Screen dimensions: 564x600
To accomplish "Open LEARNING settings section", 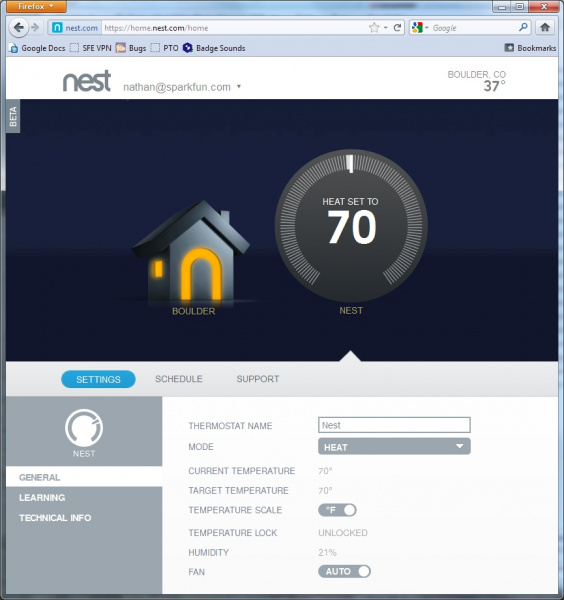I will (42, 497).
